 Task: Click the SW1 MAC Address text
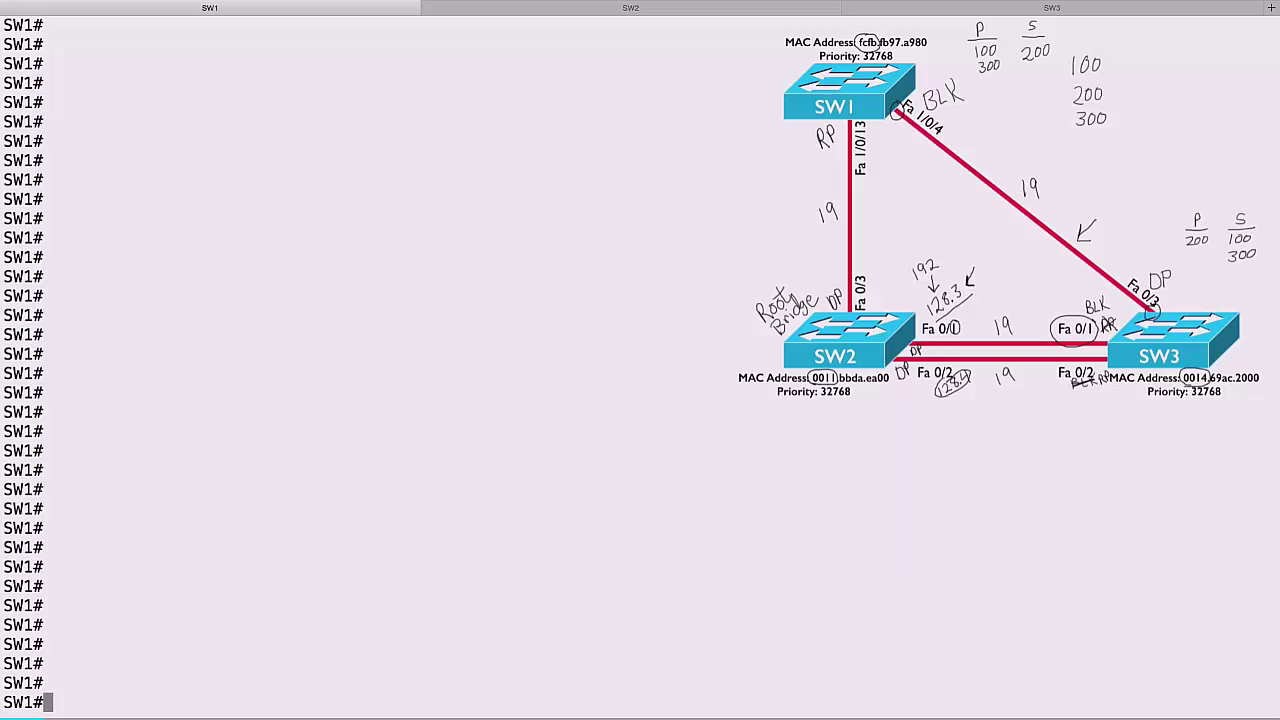(855, 42)
